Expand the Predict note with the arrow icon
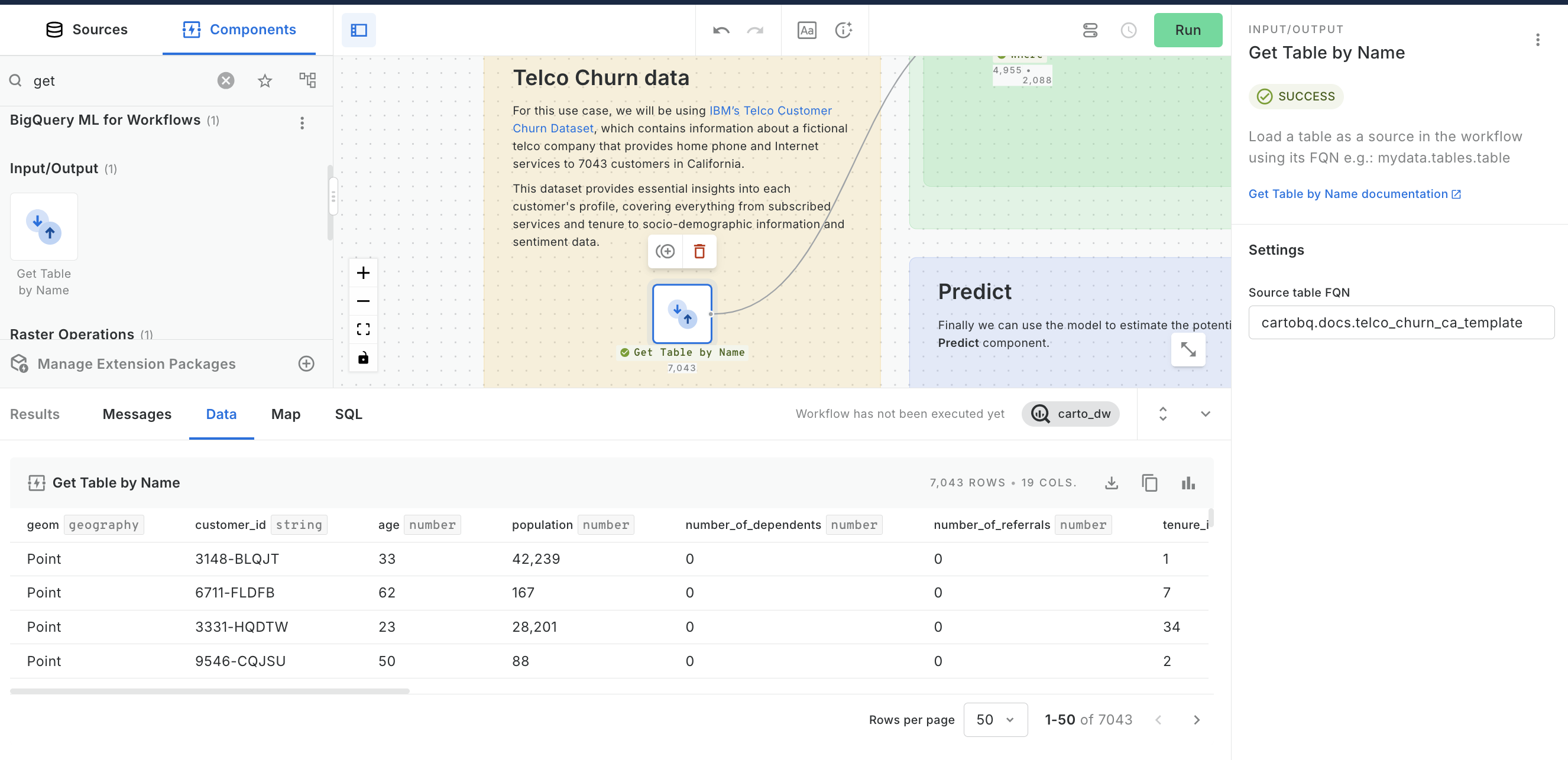This screenshot has width=1568, height=760. tap(1188, 349)
